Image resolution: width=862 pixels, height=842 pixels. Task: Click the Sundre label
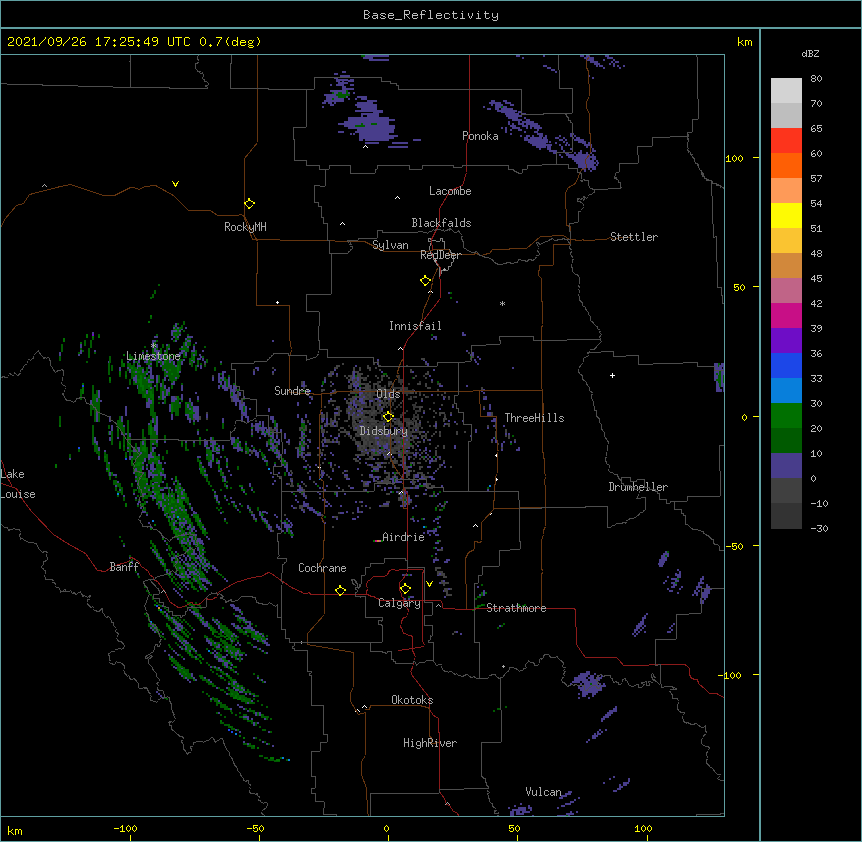tap(292, 391)
